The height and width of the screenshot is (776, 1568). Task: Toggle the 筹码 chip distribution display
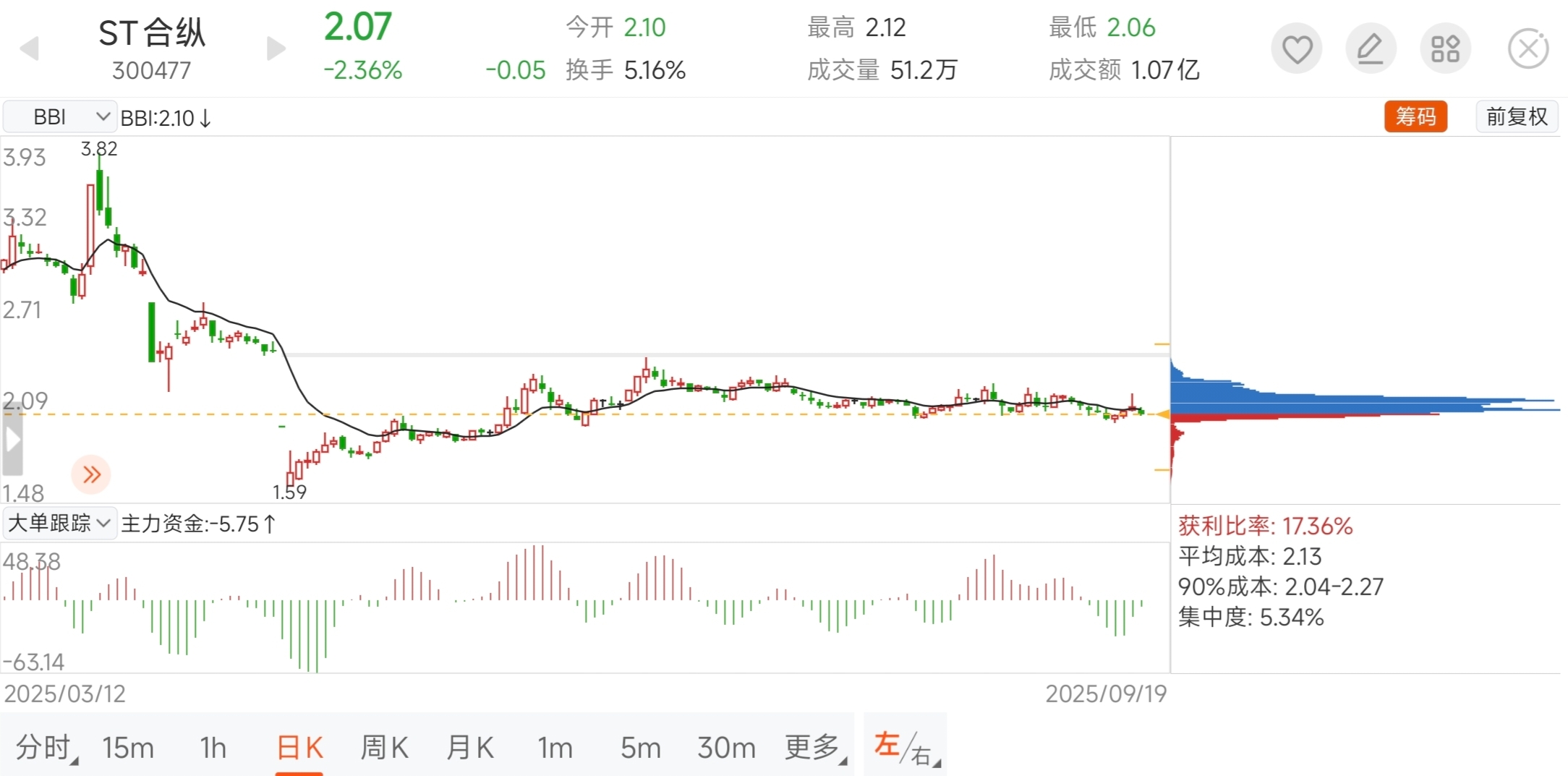tap(1416, 116)
